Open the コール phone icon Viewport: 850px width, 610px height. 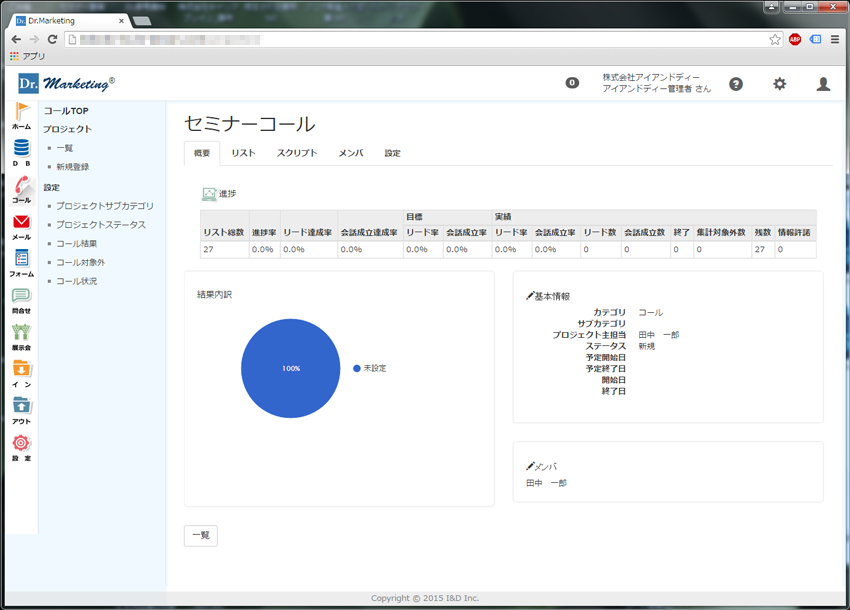(x=21, y=187)
